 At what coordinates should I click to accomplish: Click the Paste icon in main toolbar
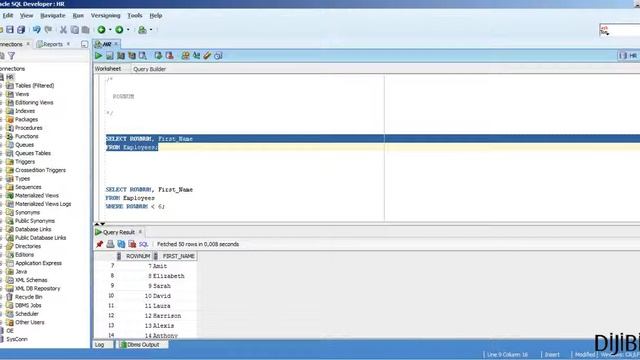pos(85,29)
